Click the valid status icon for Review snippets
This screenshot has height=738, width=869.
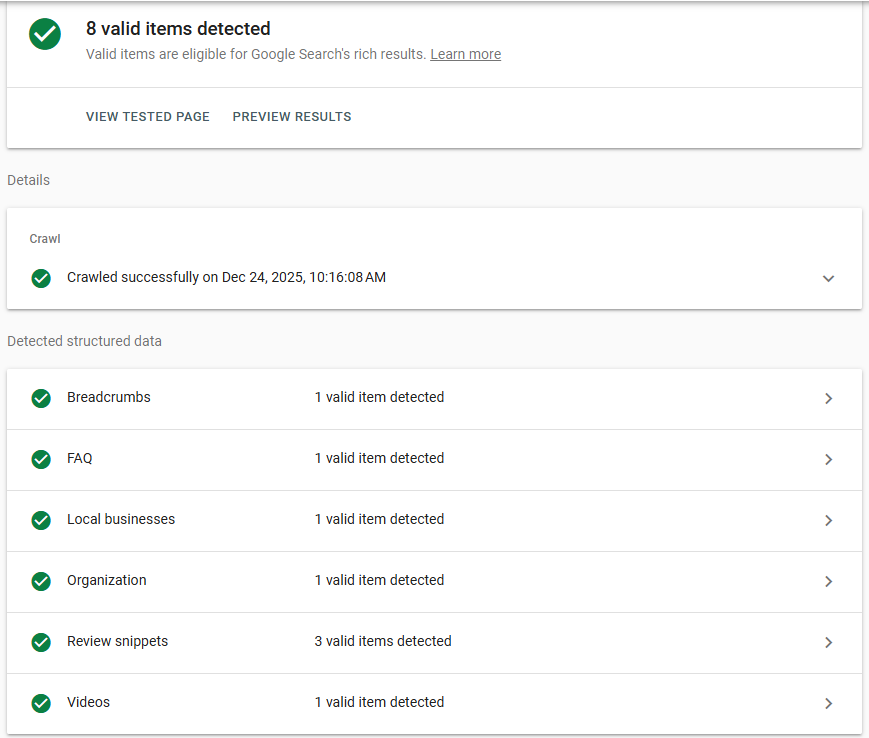coord(41,642)
